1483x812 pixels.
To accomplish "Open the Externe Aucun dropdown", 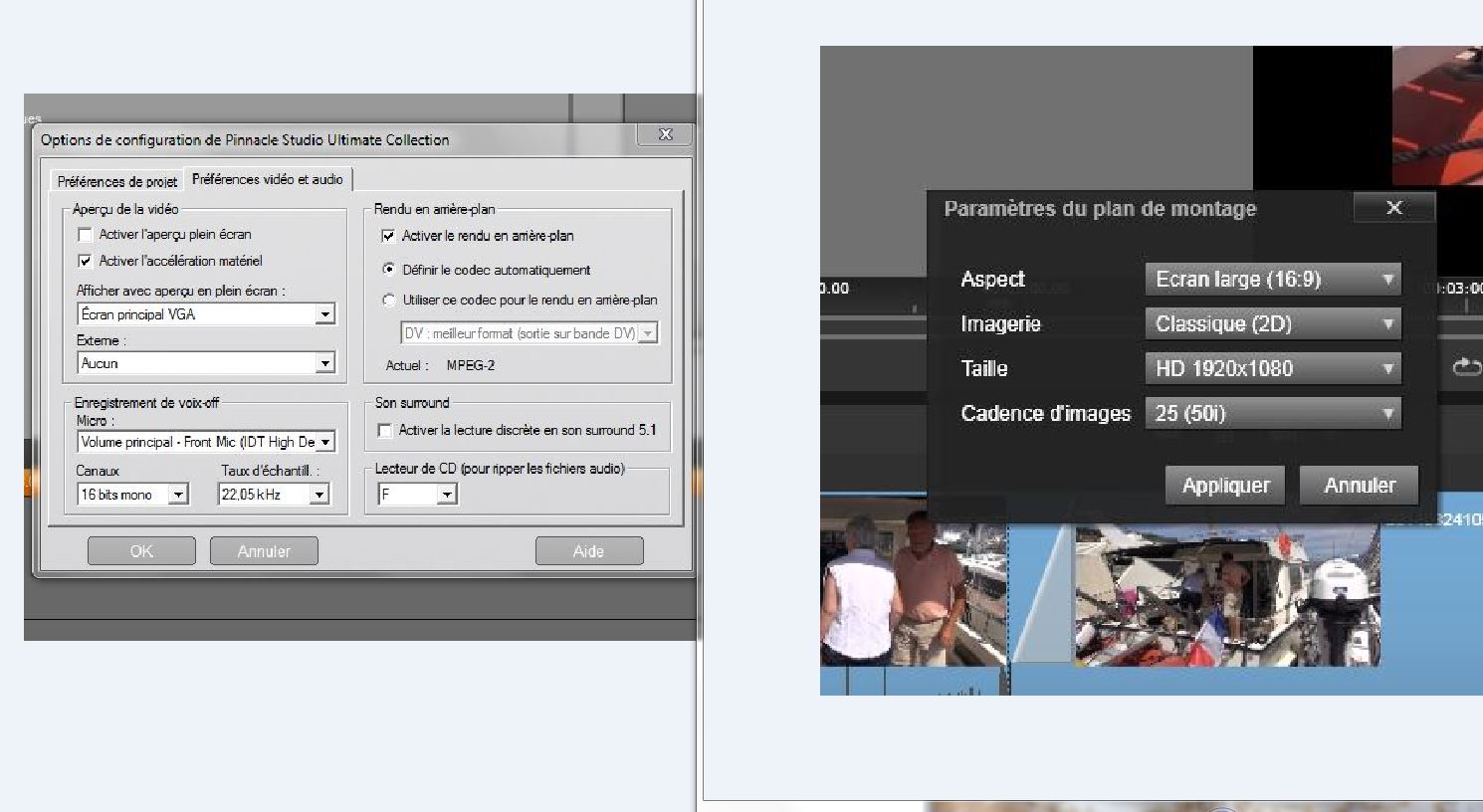I will click(206, 363).
